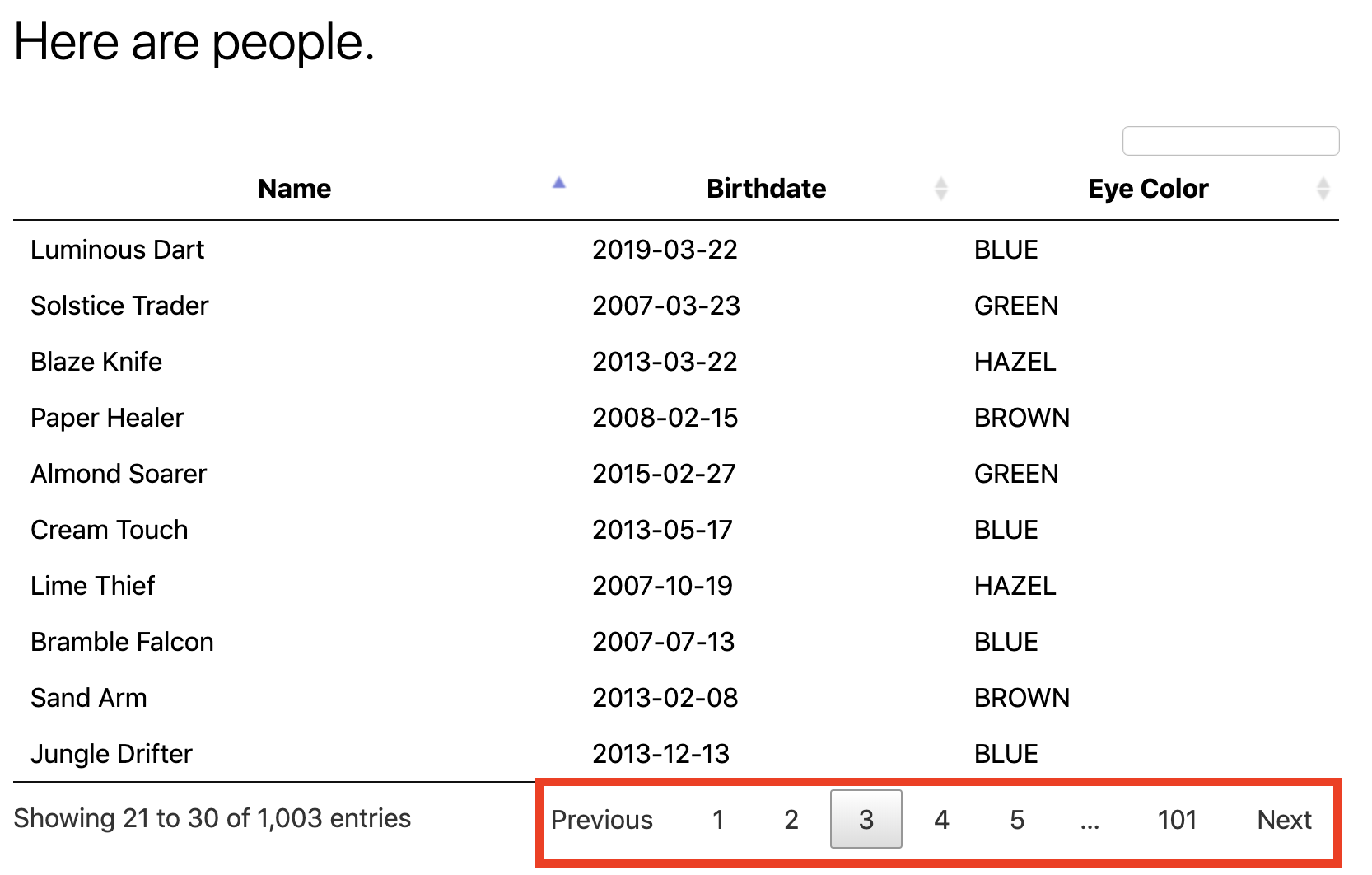This screenshot has height=875, width=1372.
Task: Sort table by Birthdate header
Action: coord(766,189)
